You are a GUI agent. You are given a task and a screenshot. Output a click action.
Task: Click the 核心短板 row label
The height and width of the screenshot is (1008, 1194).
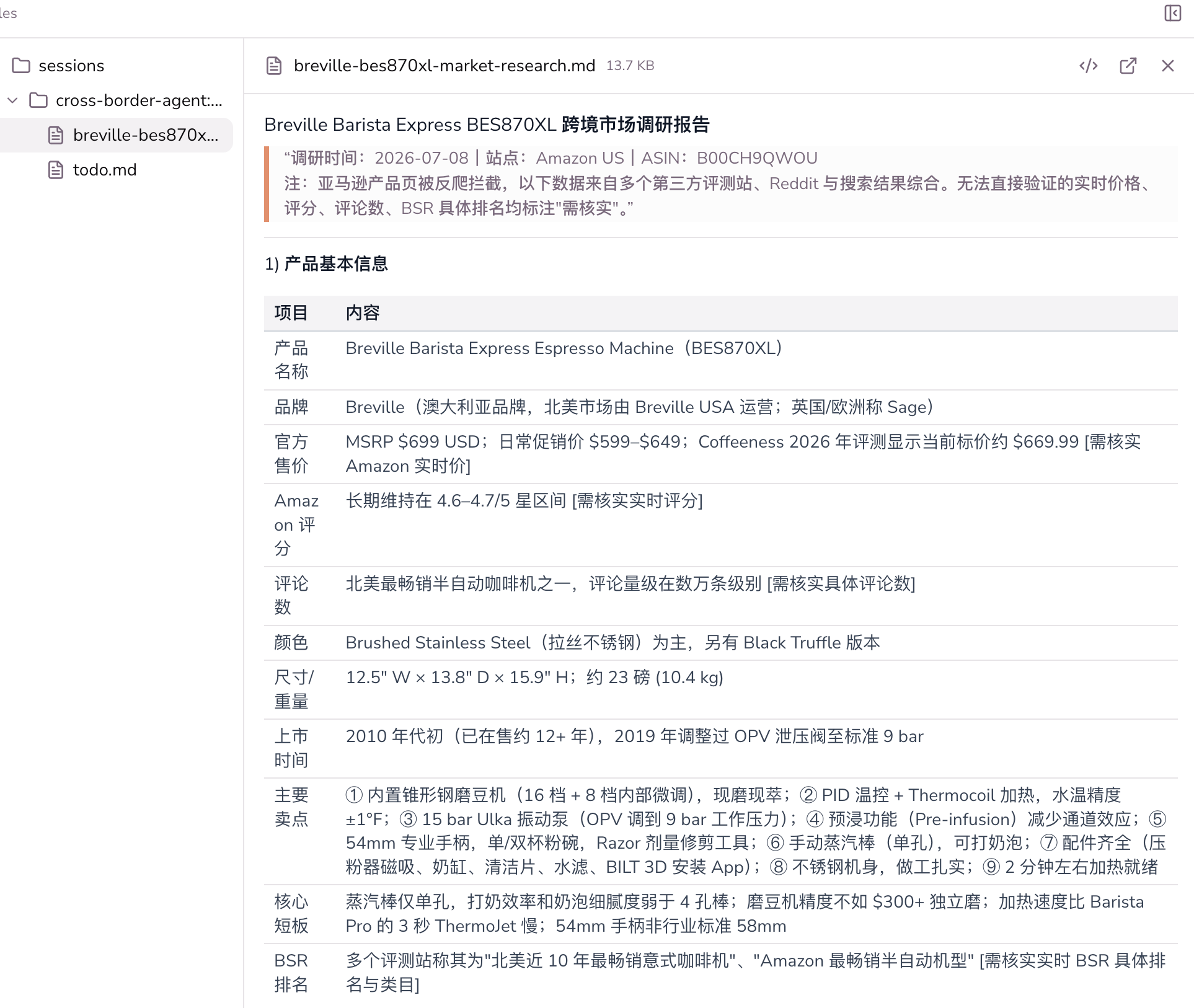click(291, 914)
